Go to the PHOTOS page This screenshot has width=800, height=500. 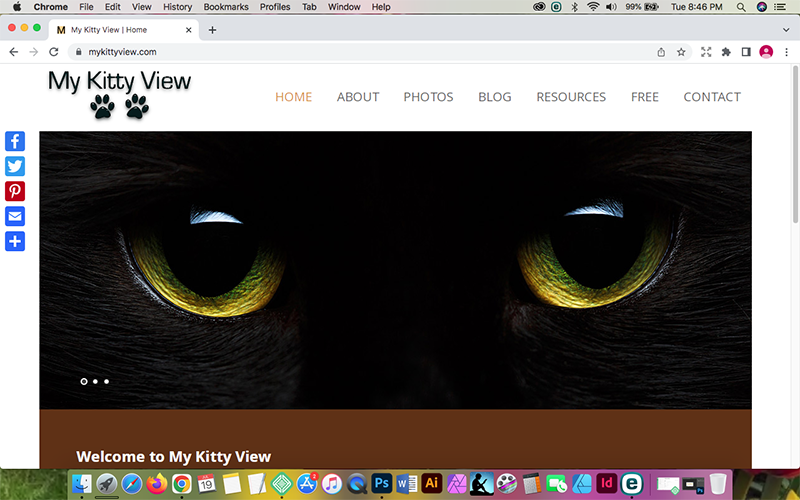coord(428,97)
